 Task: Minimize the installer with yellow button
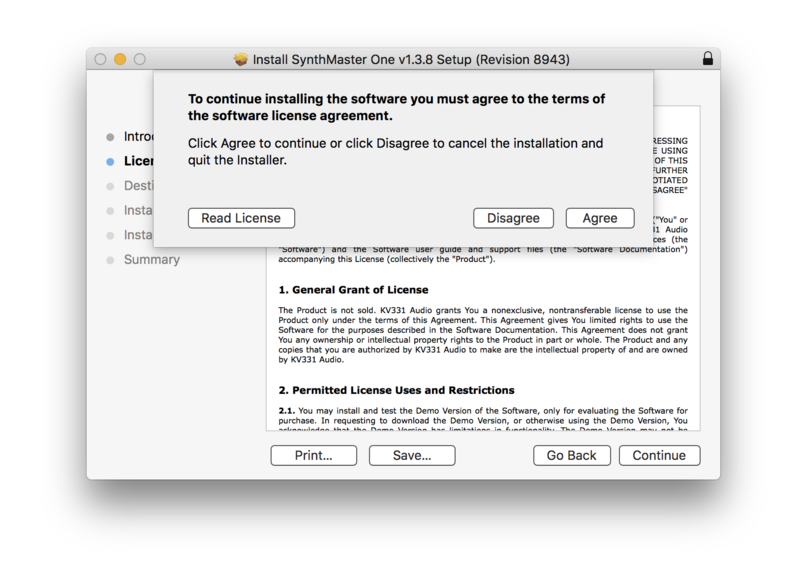(x=120, y=59)
